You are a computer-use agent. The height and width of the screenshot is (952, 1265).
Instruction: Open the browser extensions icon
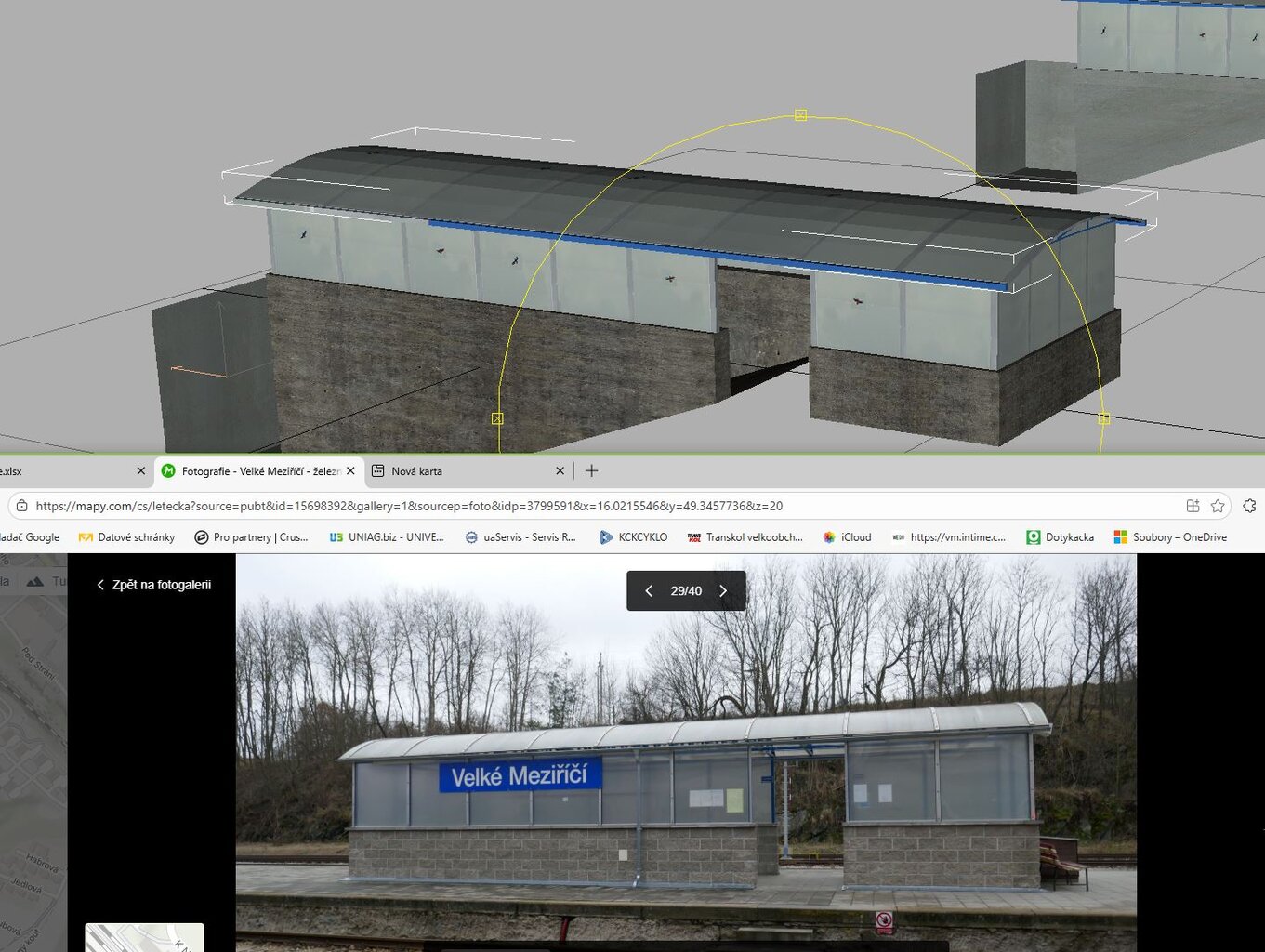(1249, 506)
